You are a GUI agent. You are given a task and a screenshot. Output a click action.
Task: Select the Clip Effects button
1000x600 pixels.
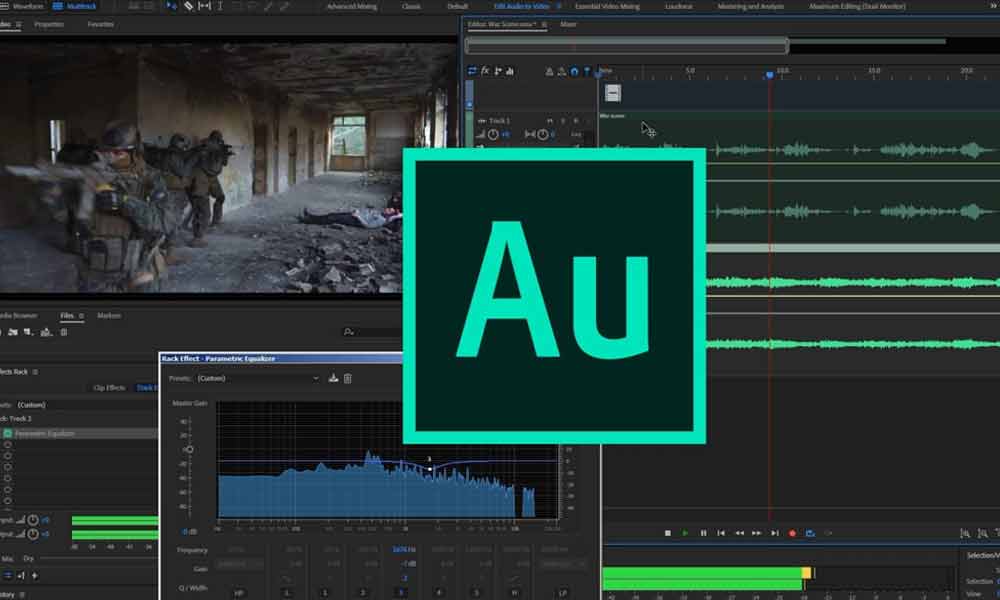click(x=109, y=387)
